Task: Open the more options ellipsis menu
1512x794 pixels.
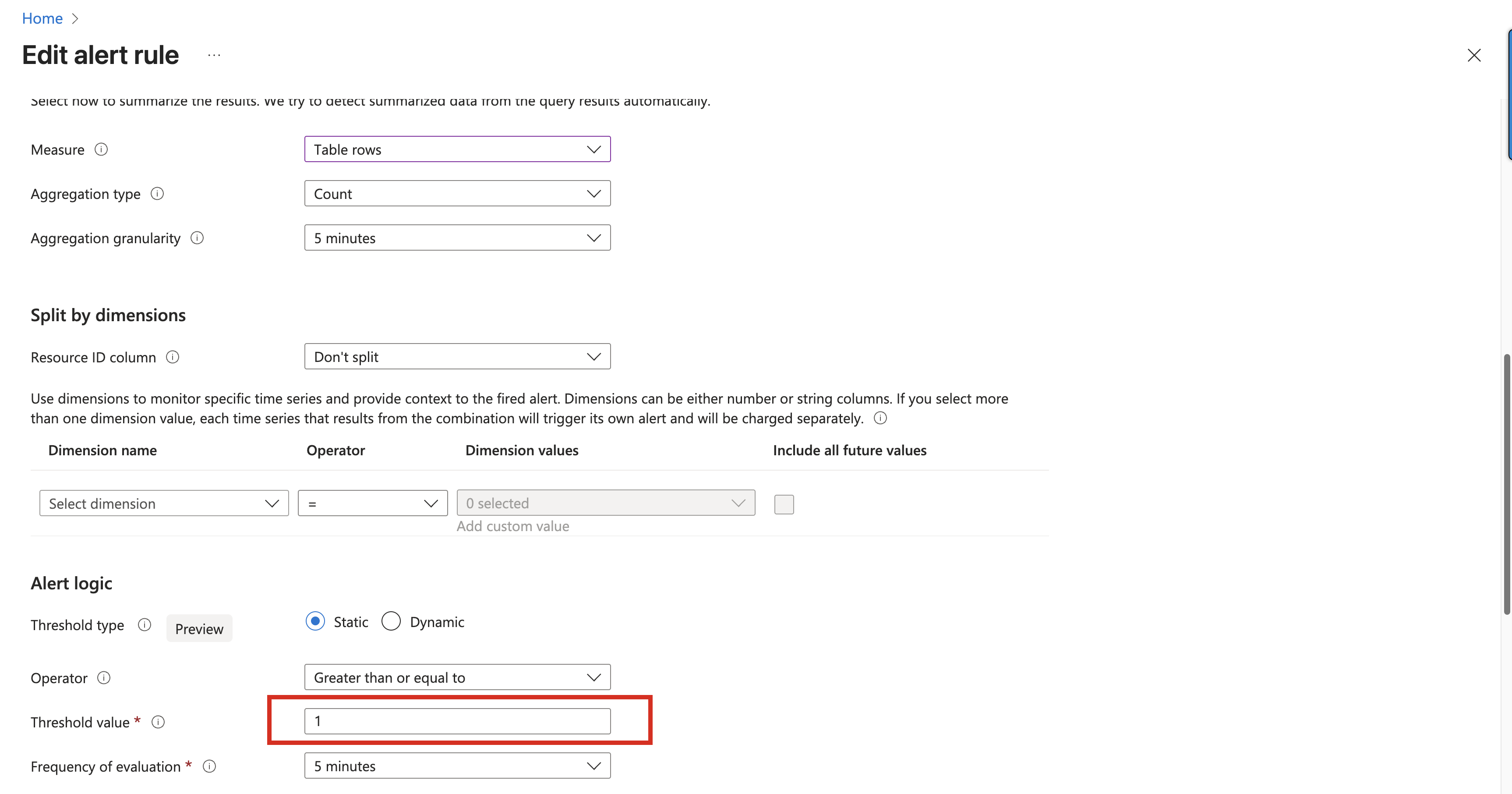Action: tap(214, 55)
